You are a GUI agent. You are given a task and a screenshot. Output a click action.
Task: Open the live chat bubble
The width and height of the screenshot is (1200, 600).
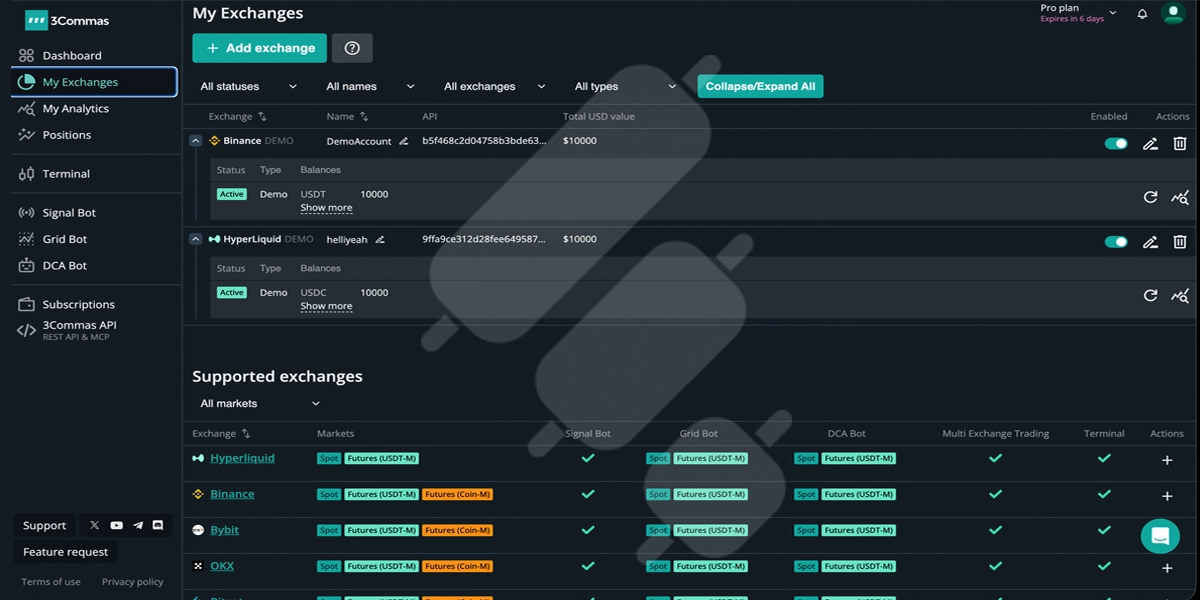pyautogui.click(x=1160, y=536)
